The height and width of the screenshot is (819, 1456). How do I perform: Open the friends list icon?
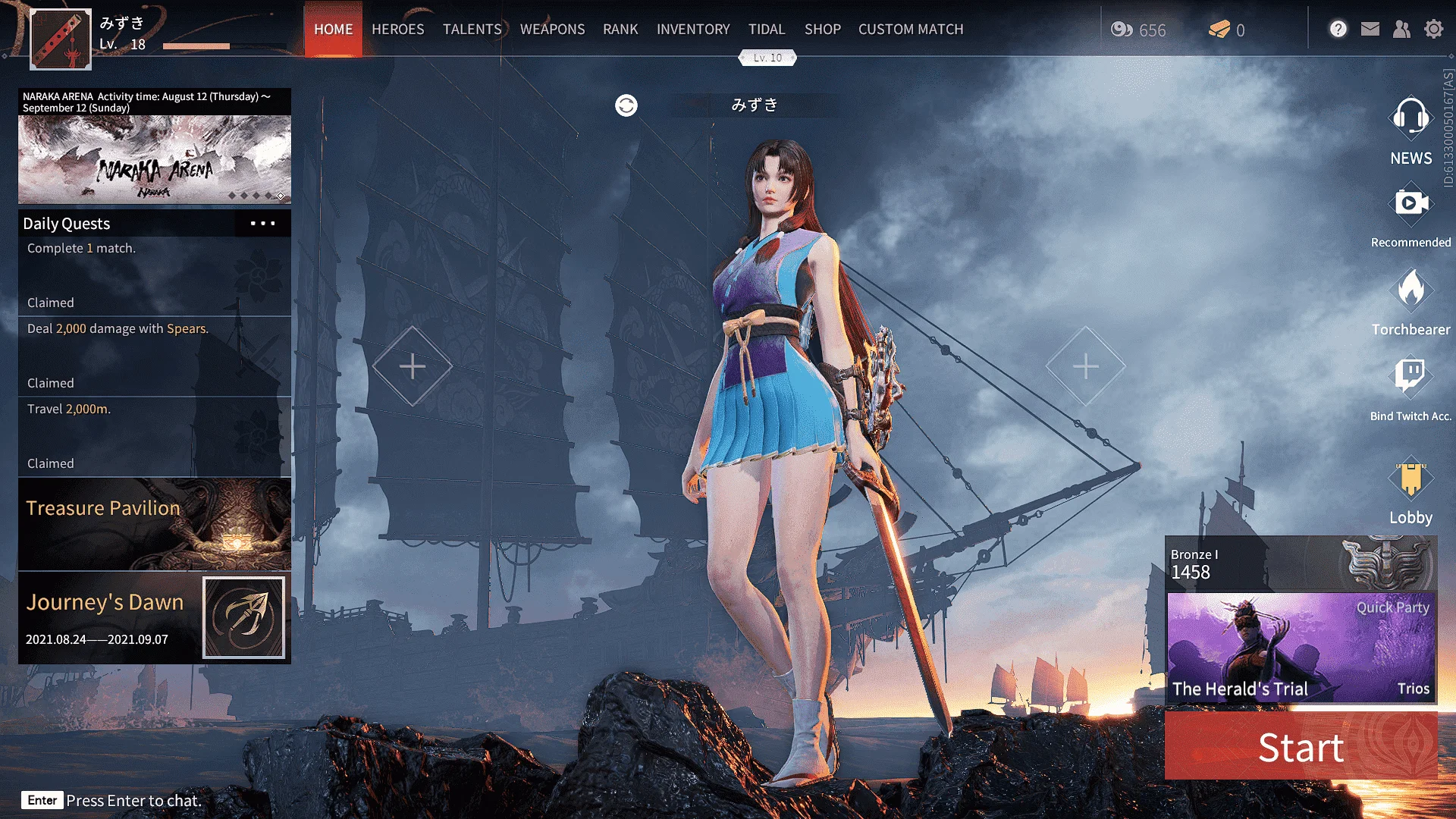(1401, 29)
